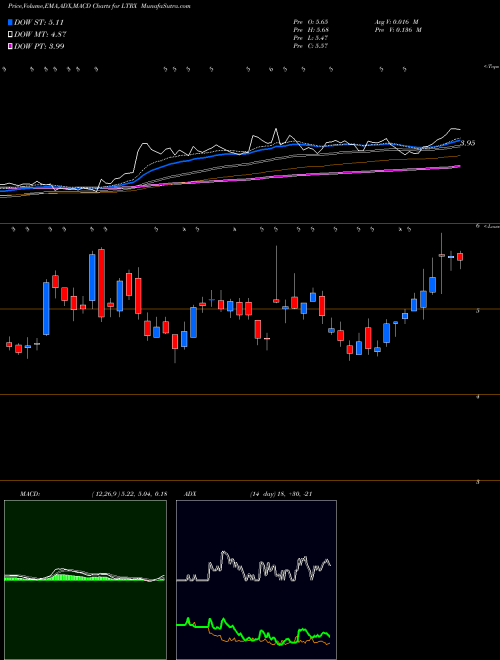Screen dimensions: 500x660
Task: Click the ADX (14 day) values text
Action: pos(281,494)
